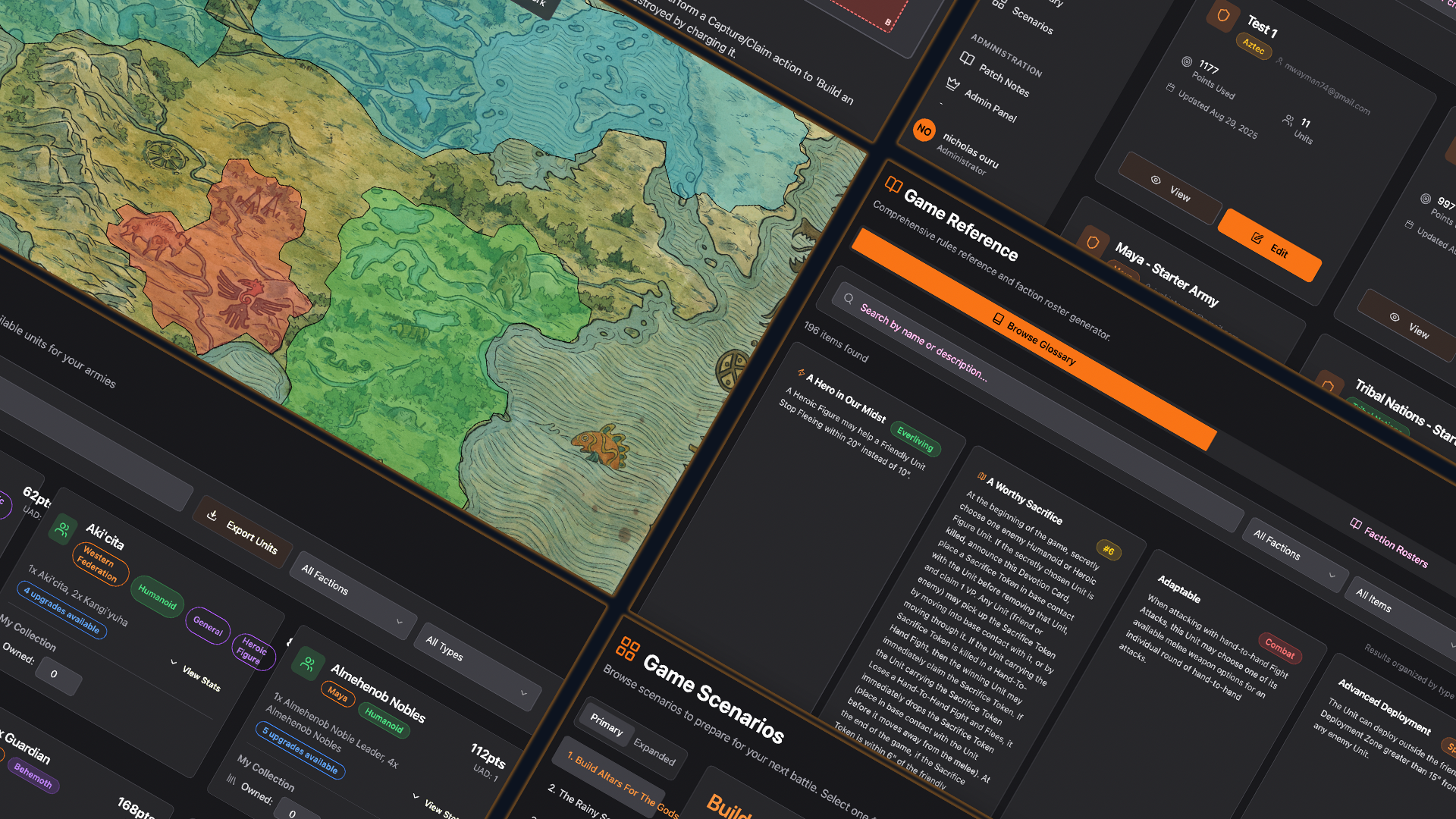Screen dimensions: 1456x819
Task: Click the Adaptable card title
Action: pos(1178,588)
